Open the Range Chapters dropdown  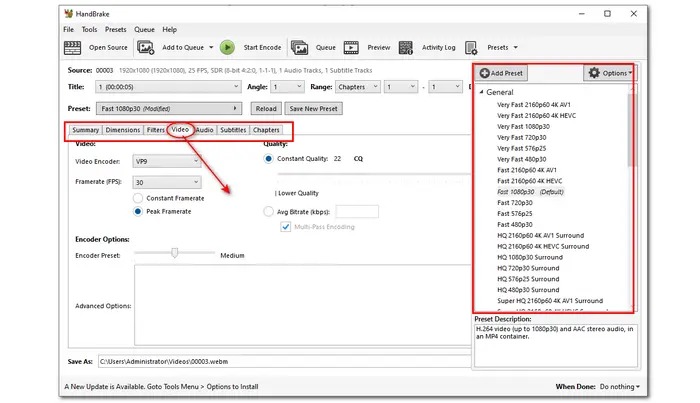(x=358, y=87)
